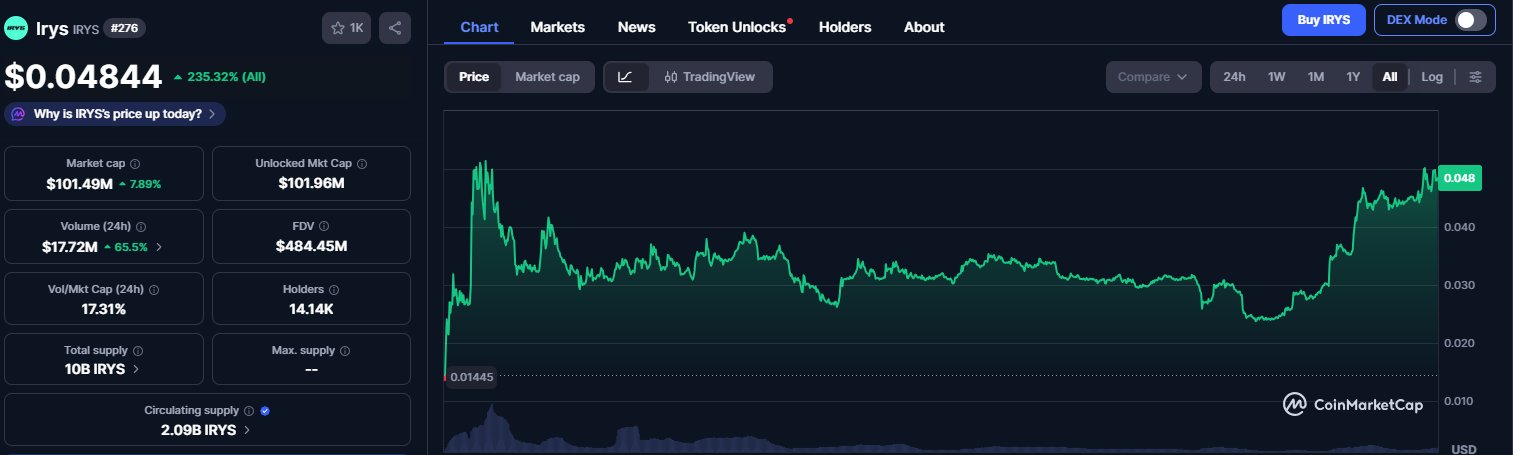Set chart range to All
Image resolution: width=1513 pixels, height=455 pixels.
coord(1390,77)
